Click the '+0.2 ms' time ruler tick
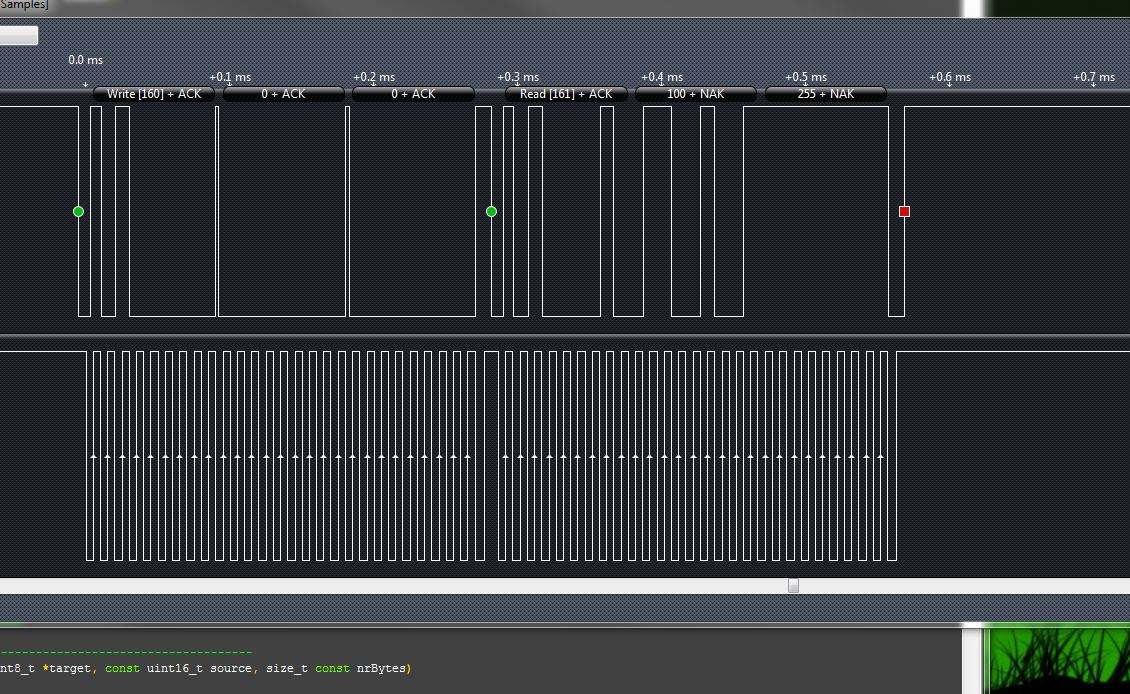 [x=374, y=77]
